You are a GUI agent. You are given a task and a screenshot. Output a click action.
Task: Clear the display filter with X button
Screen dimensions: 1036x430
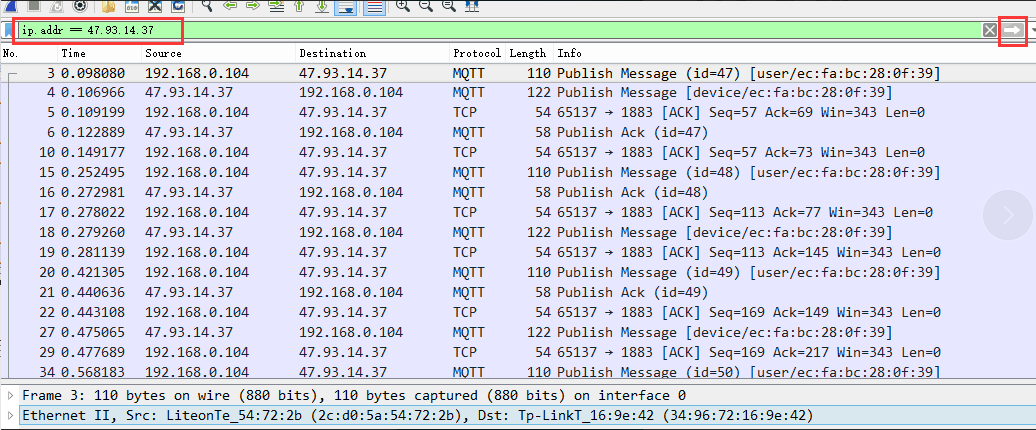click(989, 30)
